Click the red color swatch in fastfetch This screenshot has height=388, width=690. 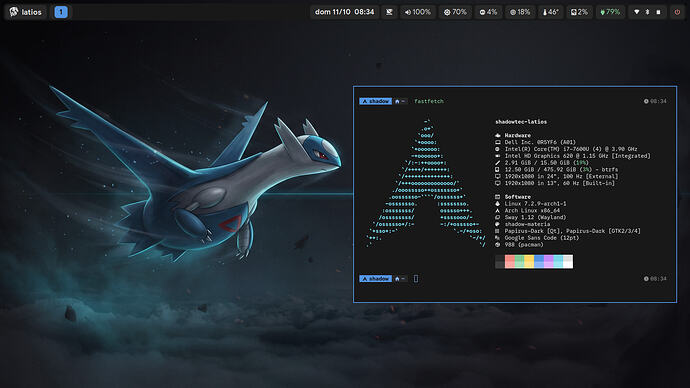pos(510,261)
